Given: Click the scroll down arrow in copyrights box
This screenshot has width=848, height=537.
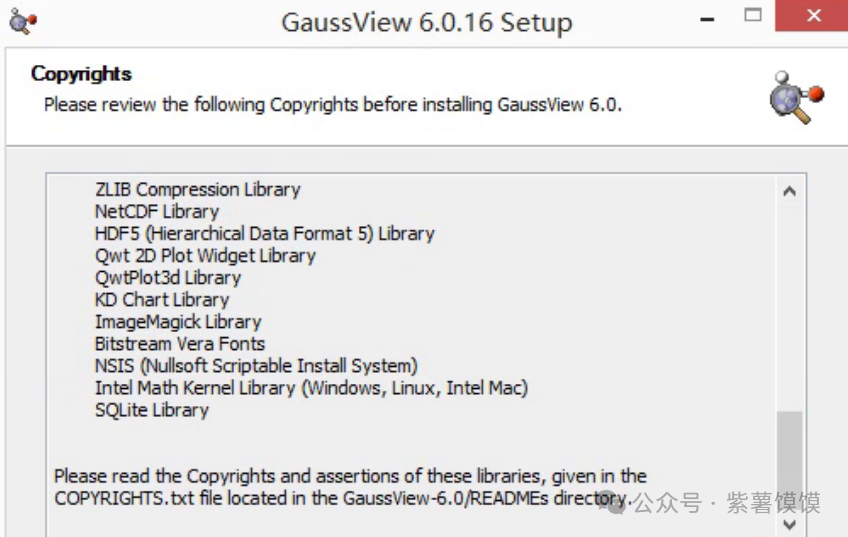Looking at the screenshot, I should pyautogui.click(x=789, y=524).
